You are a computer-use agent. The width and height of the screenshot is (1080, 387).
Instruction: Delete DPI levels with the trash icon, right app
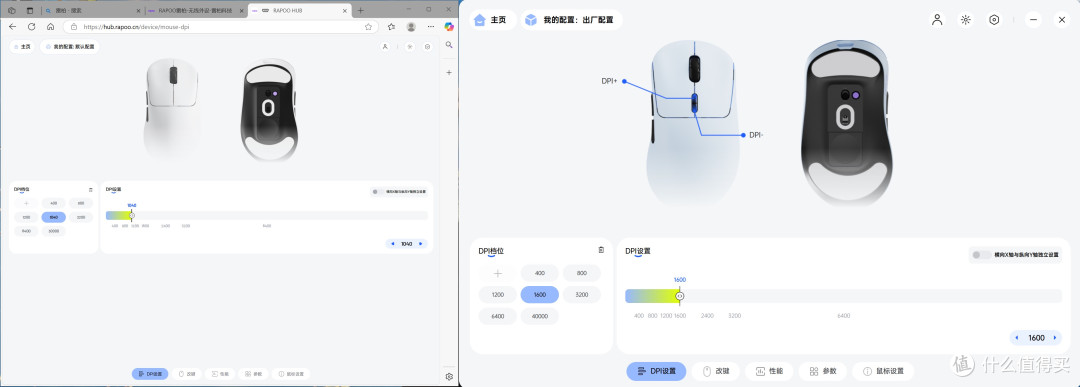(601, 250)
